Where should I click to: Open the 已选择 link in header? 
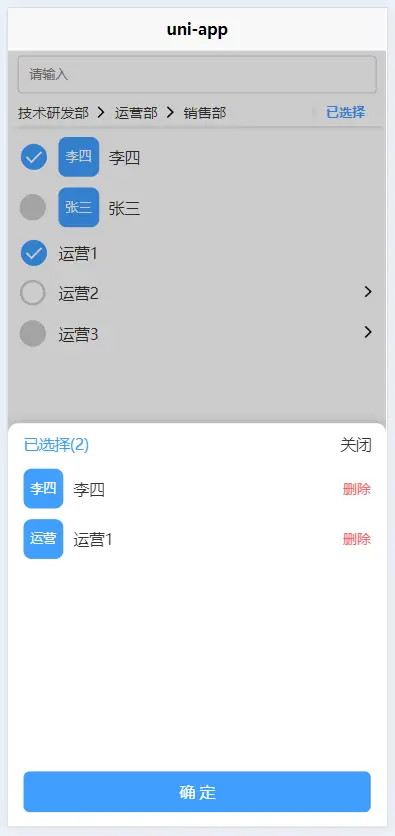[x=345, y=112]
